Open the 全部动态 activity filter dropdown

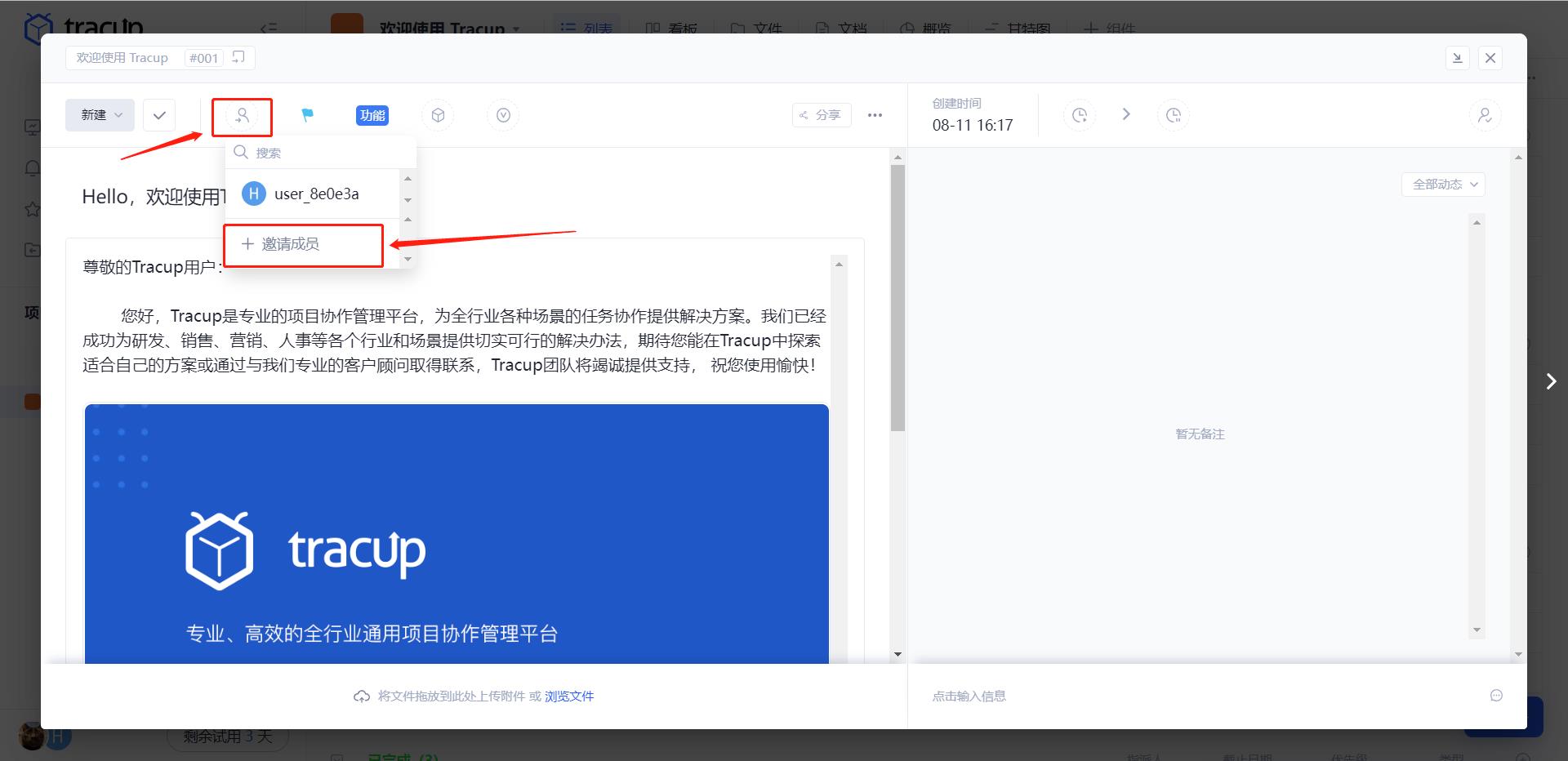tap(1443, 185)
